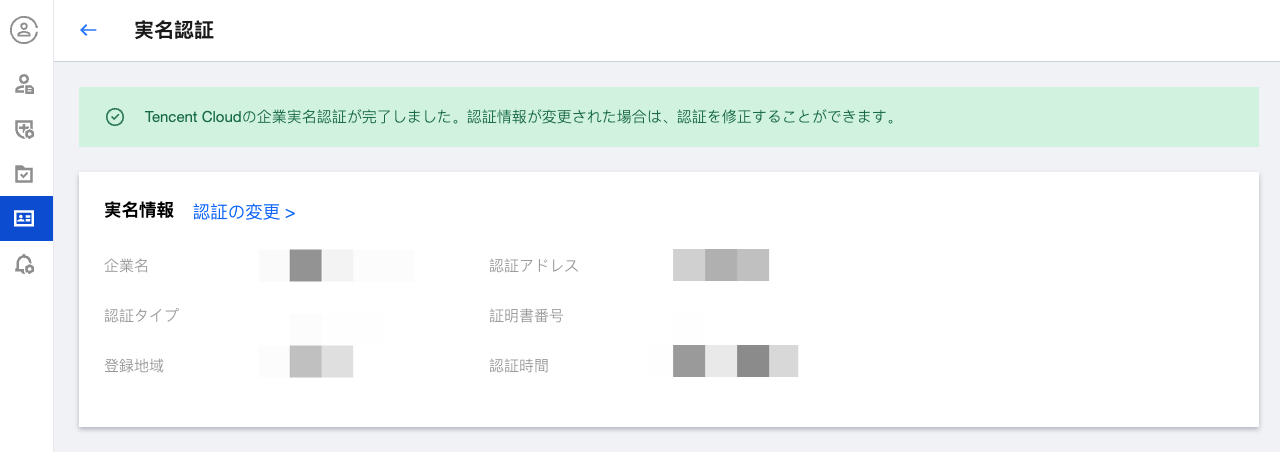Click the 実名認証 page title
Viewport: 1280px width, 452px height.
[x=174, y=30]
